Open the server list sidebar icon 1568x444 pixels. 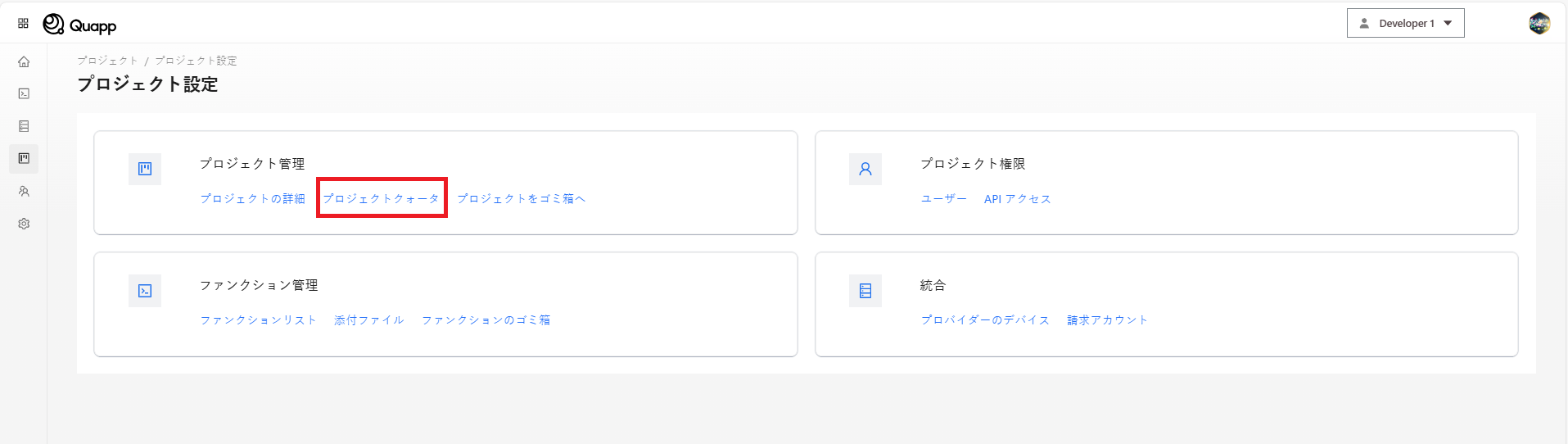coord(24,126)
